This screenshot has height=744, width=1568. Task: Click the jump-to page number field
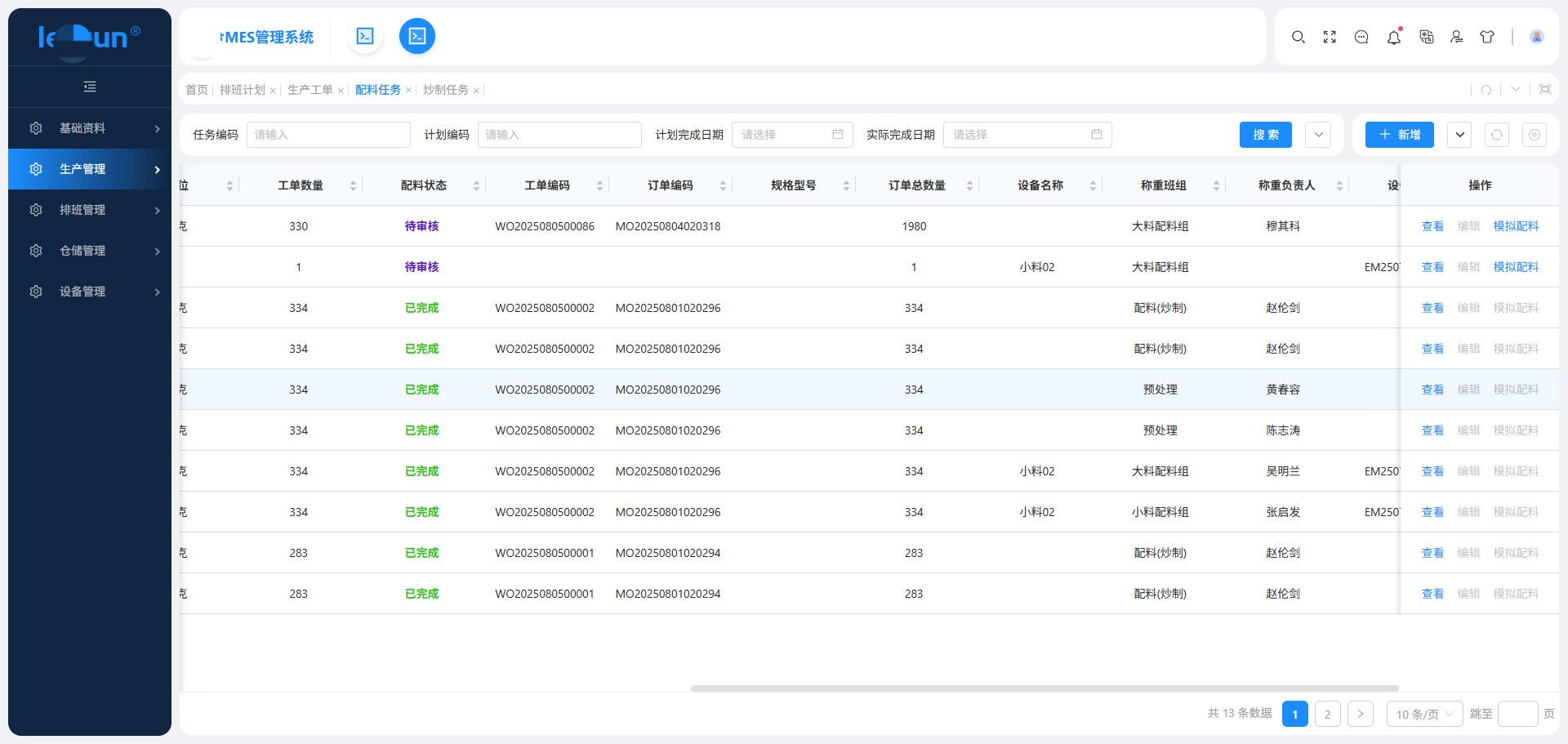click(x=1518, y=714)
